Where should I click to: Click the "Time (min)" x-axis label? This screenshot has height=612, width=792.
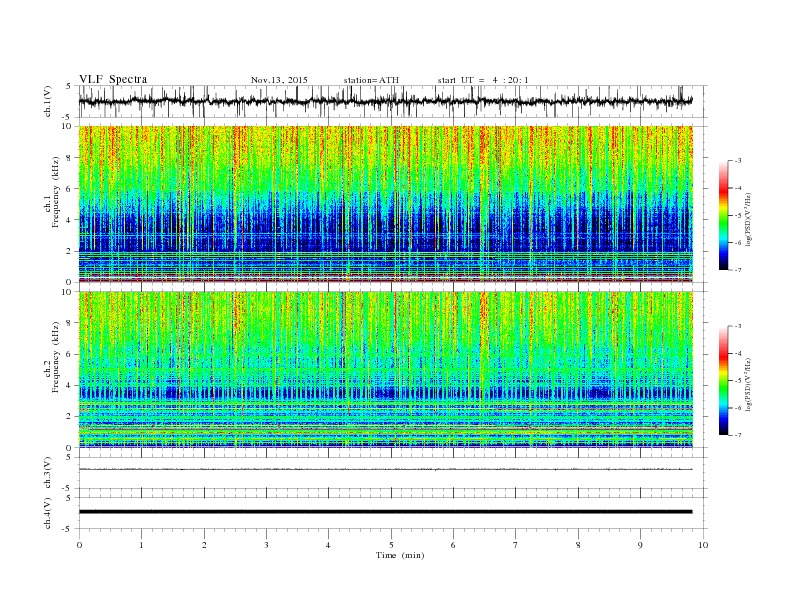pos(400,555)
